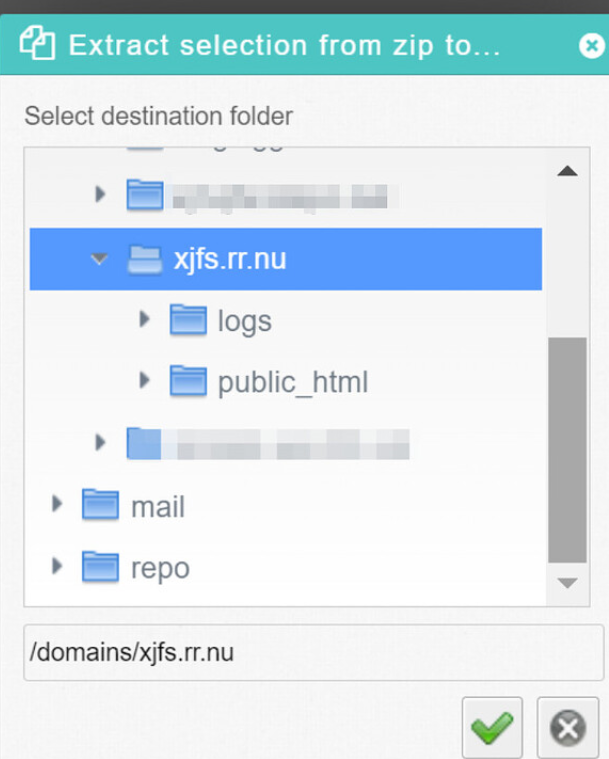Select the public_html folder as destination
The height and width of the screenshot is (759, 609).
pyautogui.click(x=292, y=381)
